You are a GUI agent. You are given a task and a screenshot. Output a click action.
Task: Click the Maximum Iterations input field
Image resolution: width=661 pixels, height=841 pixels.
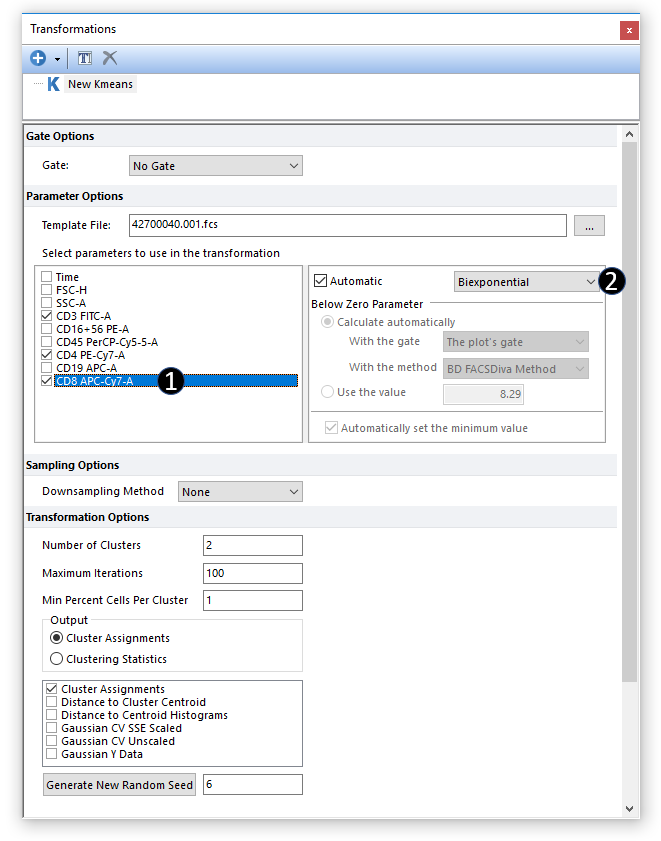(252, 574)
